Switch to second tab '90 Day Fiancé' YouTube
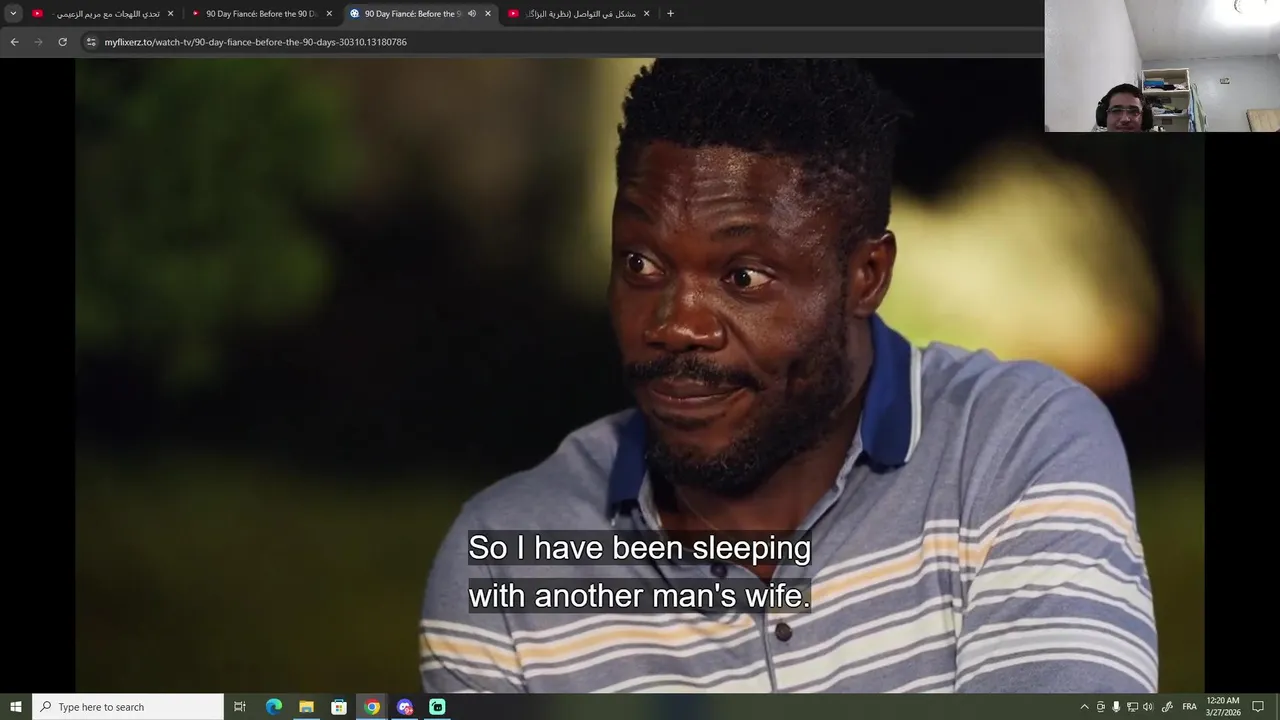 click(261, 14)
